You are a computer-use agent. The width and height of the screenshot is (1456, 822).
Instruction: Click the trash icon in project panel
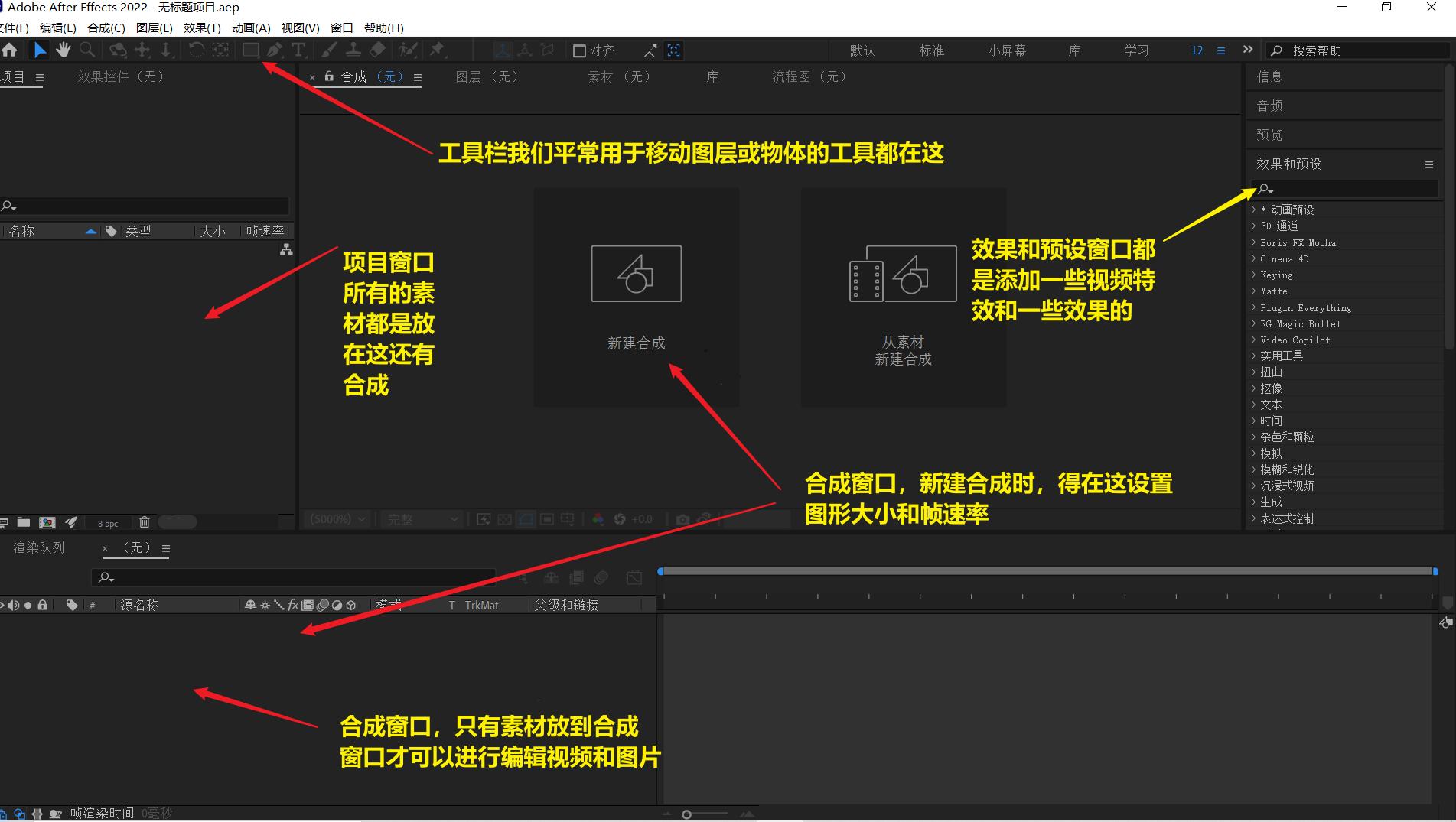145,521
